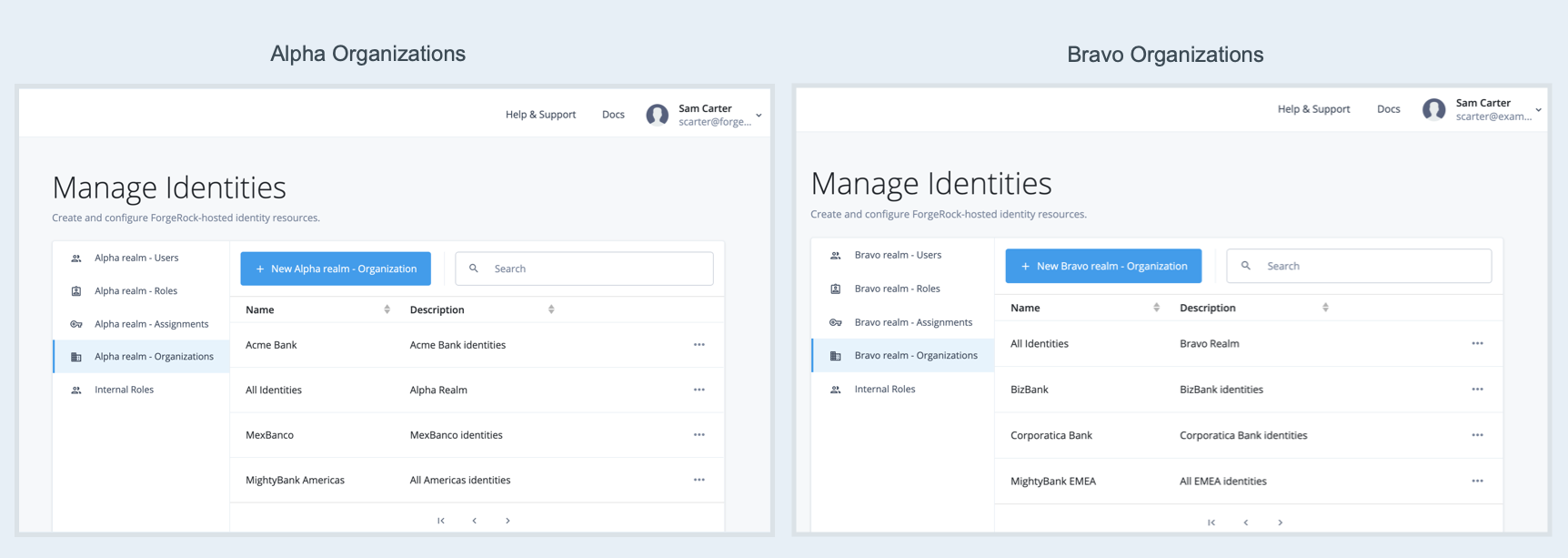Open the BizBank row three-dot menu
The width and height of the screenshot is (1568, 558).
pos(1477,390)
